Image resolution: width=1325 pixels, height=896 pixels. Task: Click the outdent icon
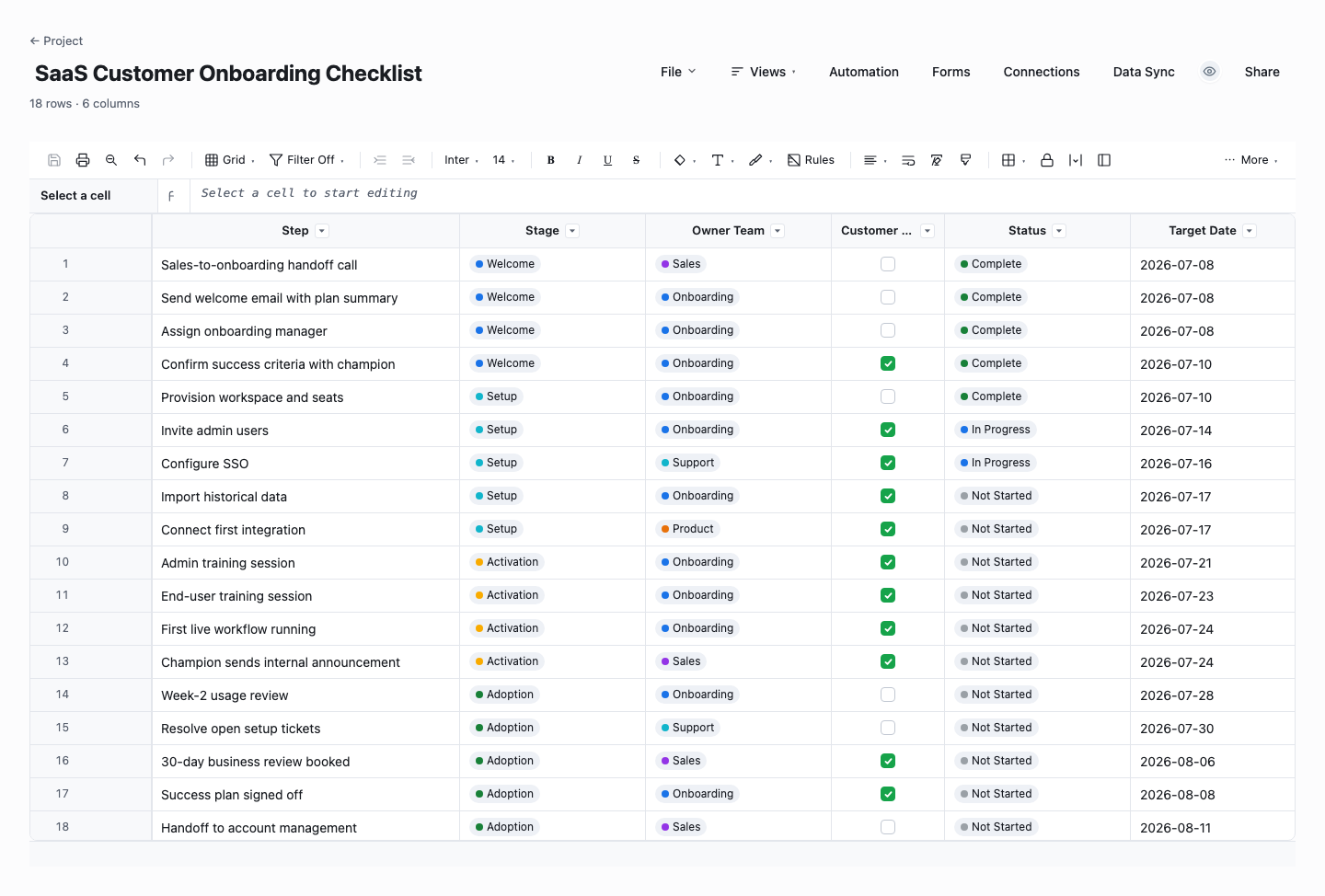pyautogui.click(x=409, y=160)
